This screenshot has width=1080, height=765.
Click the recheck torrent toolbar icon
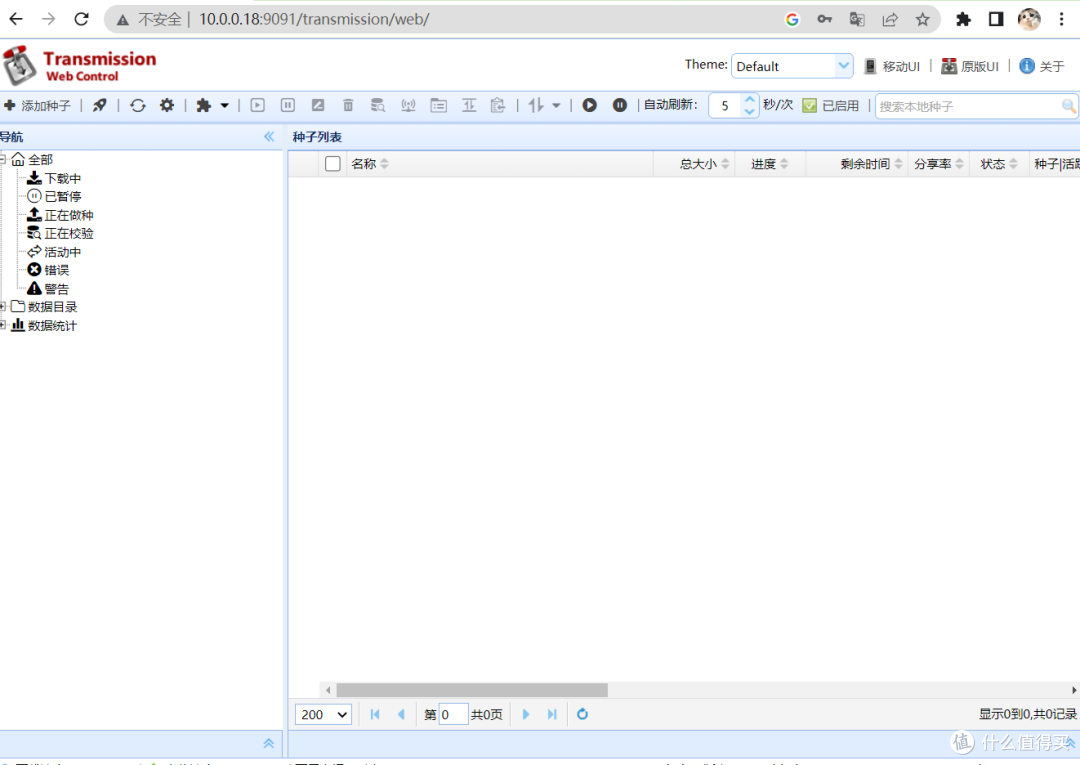378,105
